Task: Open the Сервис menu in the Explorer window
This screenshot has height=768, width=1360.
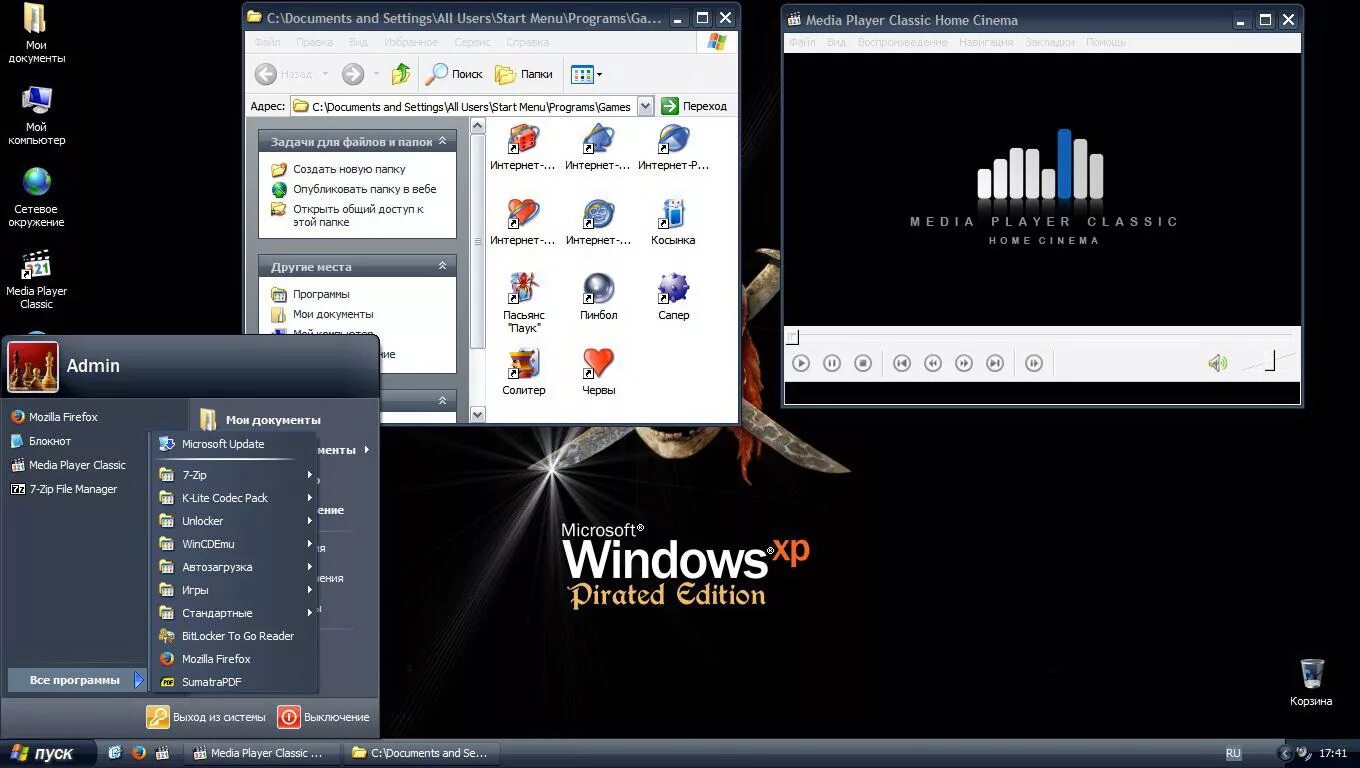Action: click(x=472, y=42)
